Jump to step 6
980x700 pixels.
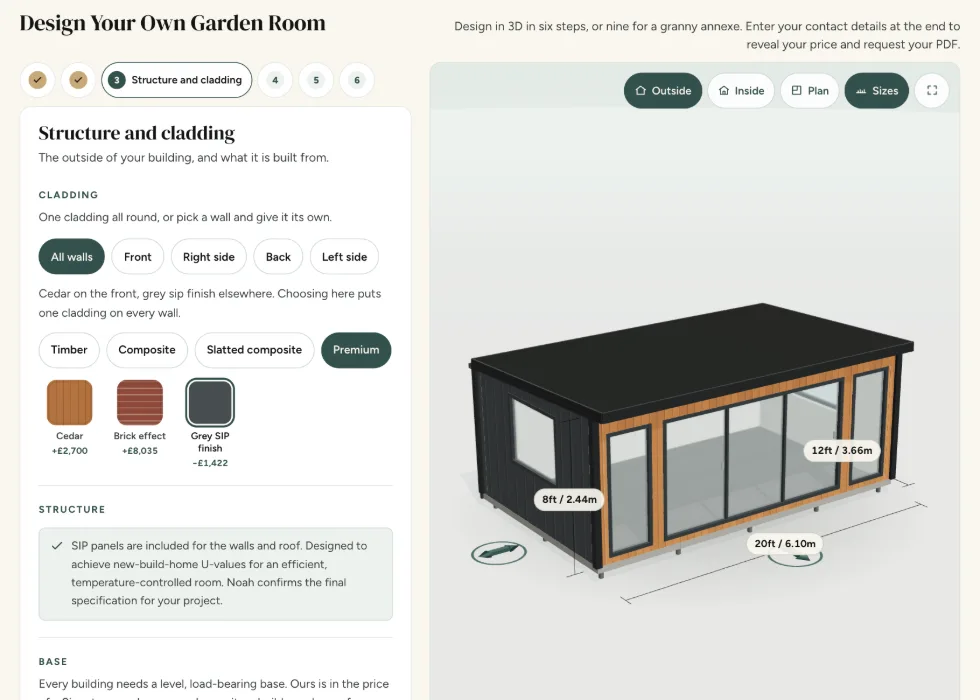[357, 80]
